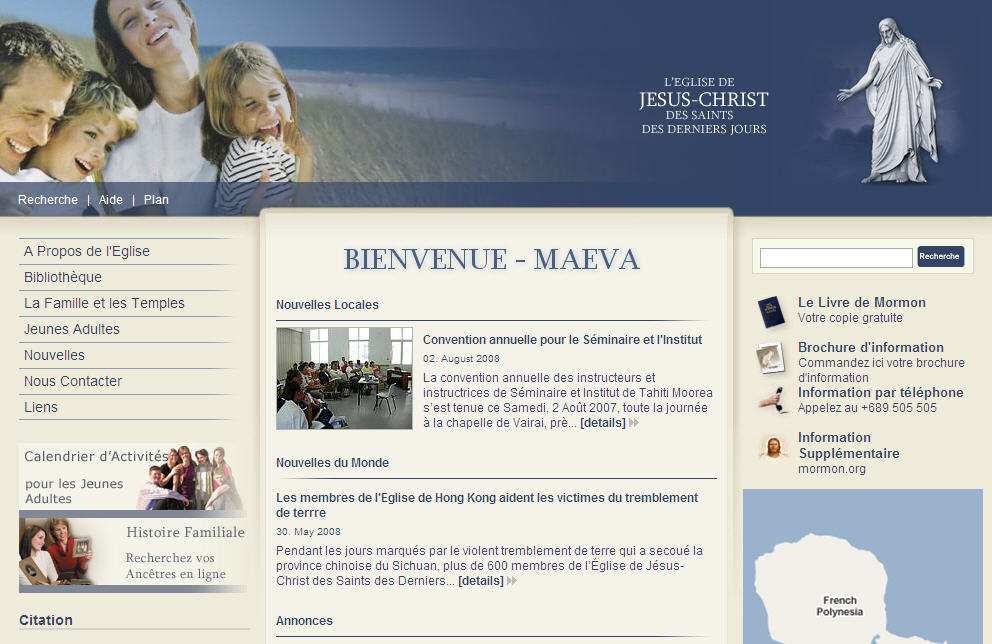The height and width of the screenshot is (644, 992).
Task: Click the mormon.org portrait icon
Action: pos(771,447)
